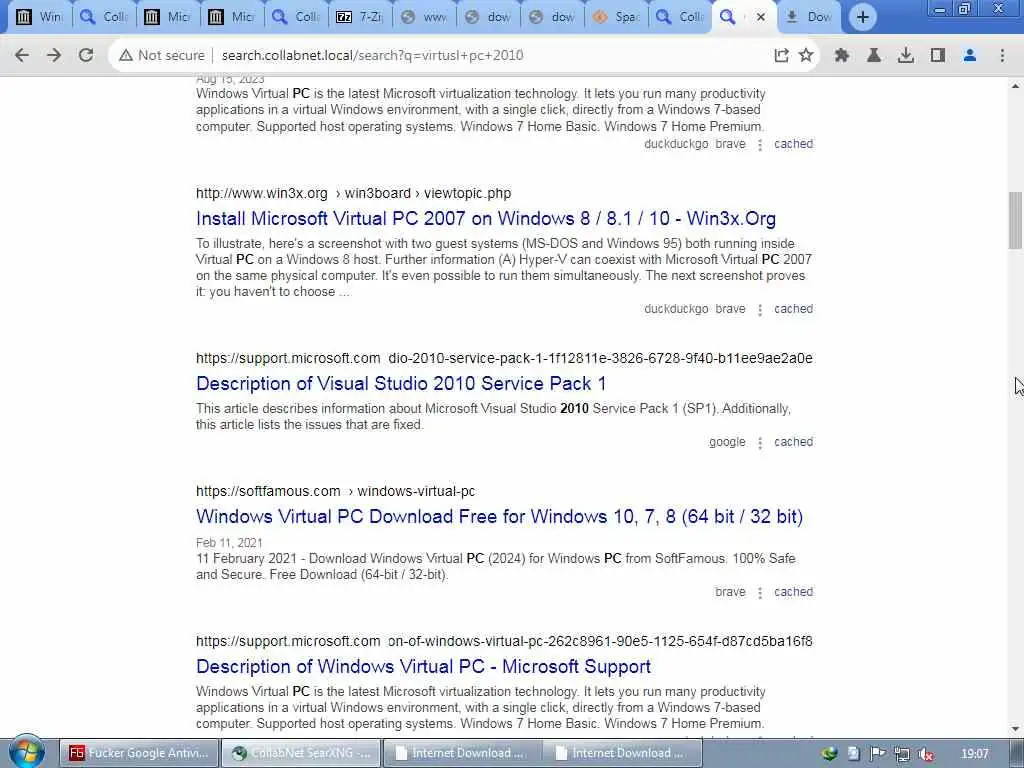
Task: Bookmark this page with the star icon
Action: (806, 56)
